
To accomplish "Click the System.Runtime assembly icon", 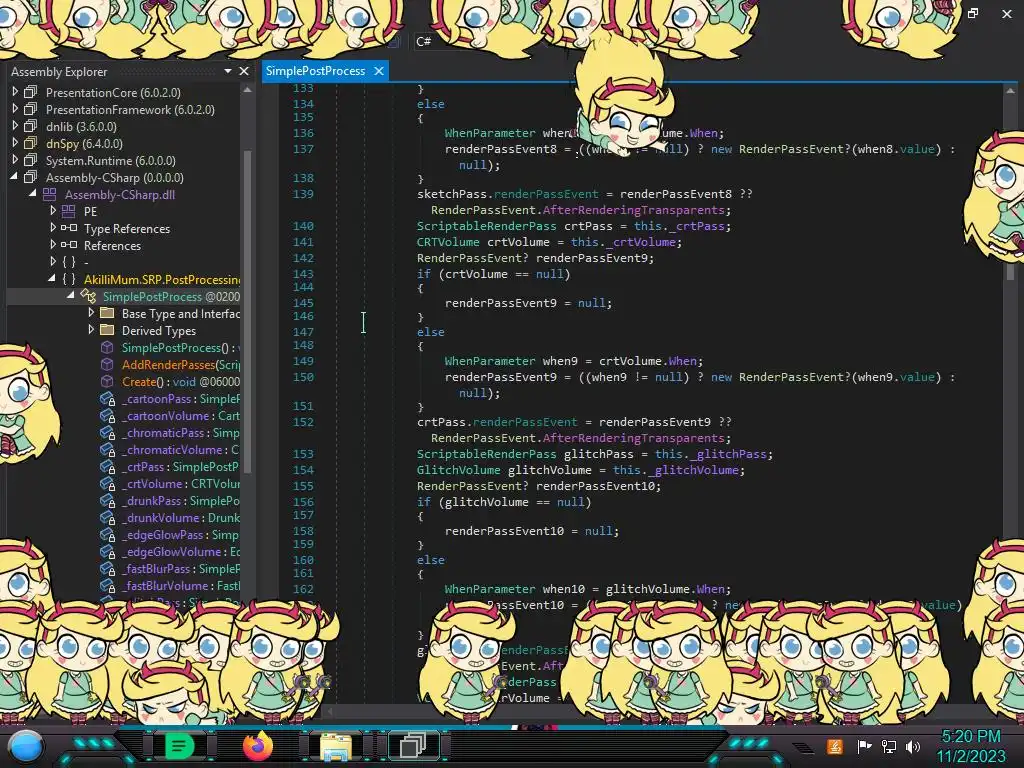I will [x=31, y=160].
